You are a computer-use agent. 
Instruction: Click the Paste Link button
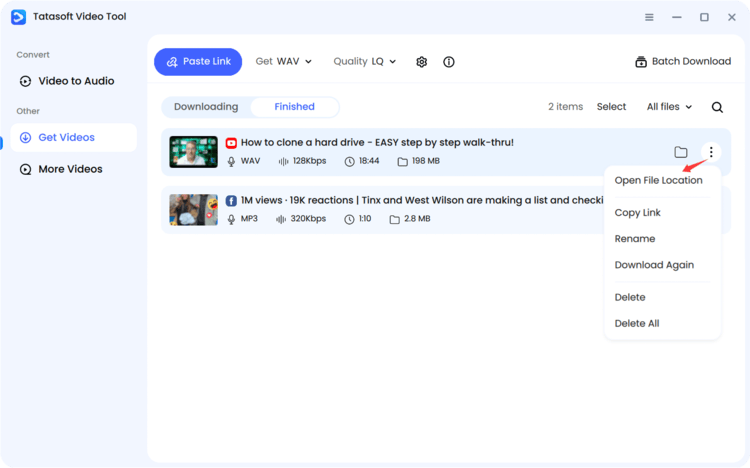point(198,62)
